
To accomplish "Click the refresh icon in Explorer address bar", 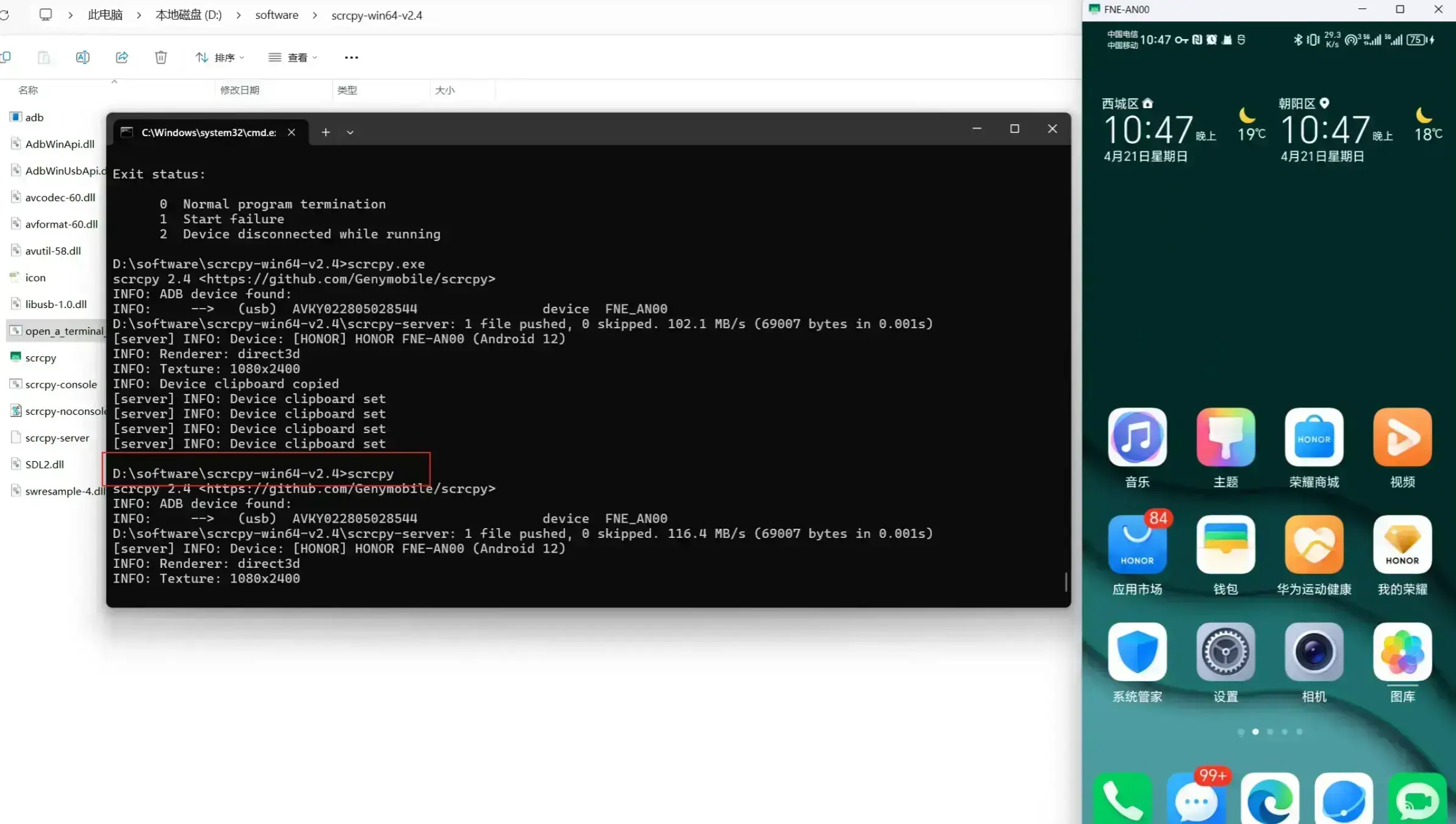I will coord(4,15).
